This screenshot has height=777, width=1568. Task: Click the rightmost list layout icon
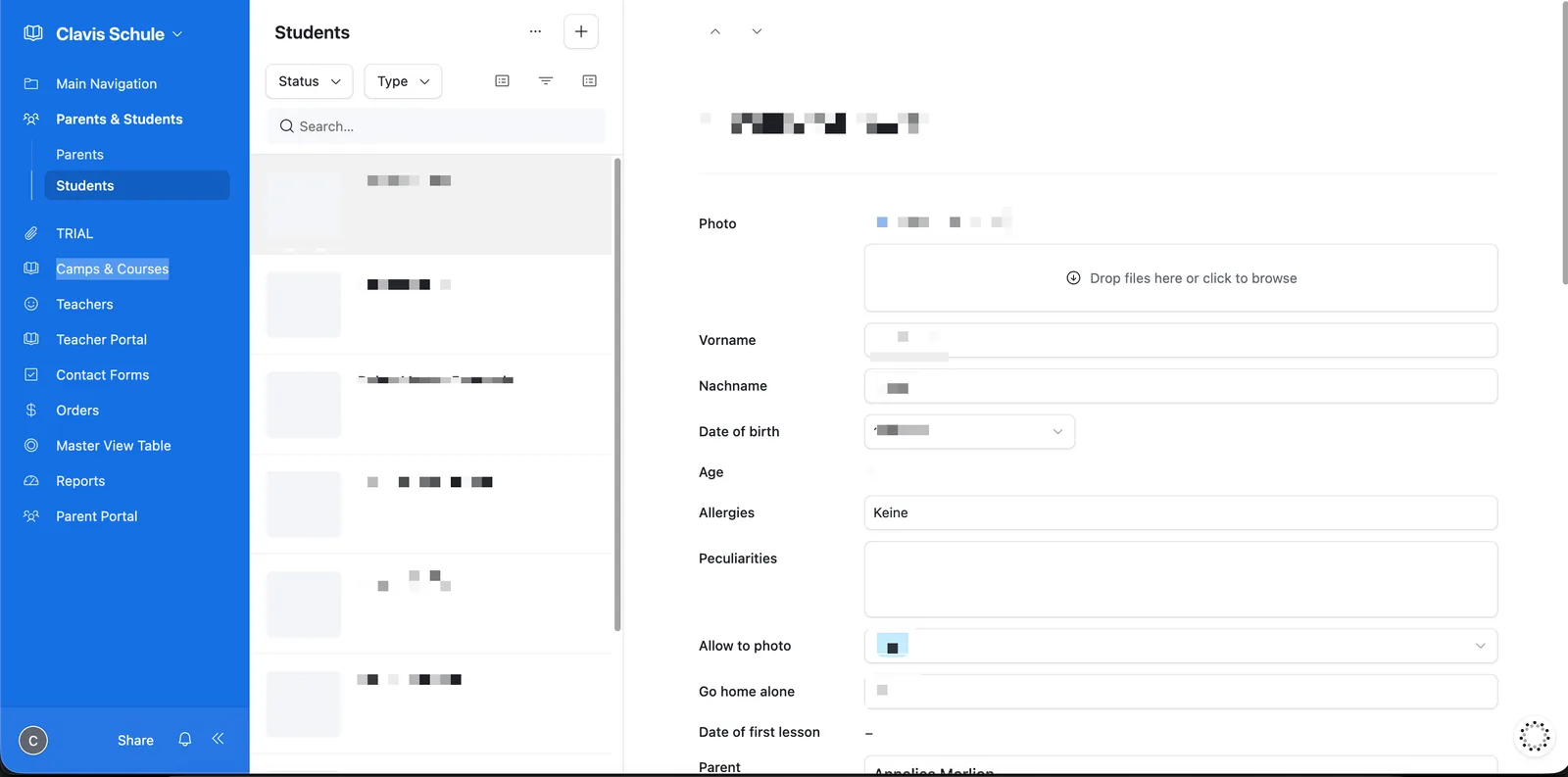589,80
